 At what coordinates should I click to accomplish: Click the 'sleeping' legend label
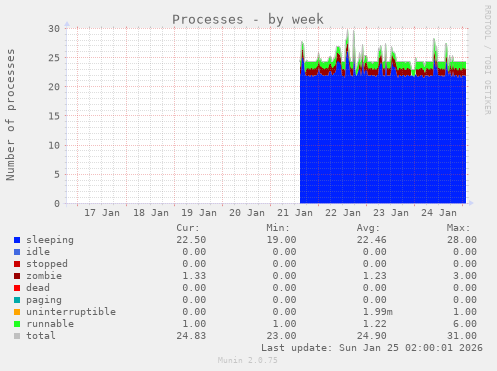[50, 240]
